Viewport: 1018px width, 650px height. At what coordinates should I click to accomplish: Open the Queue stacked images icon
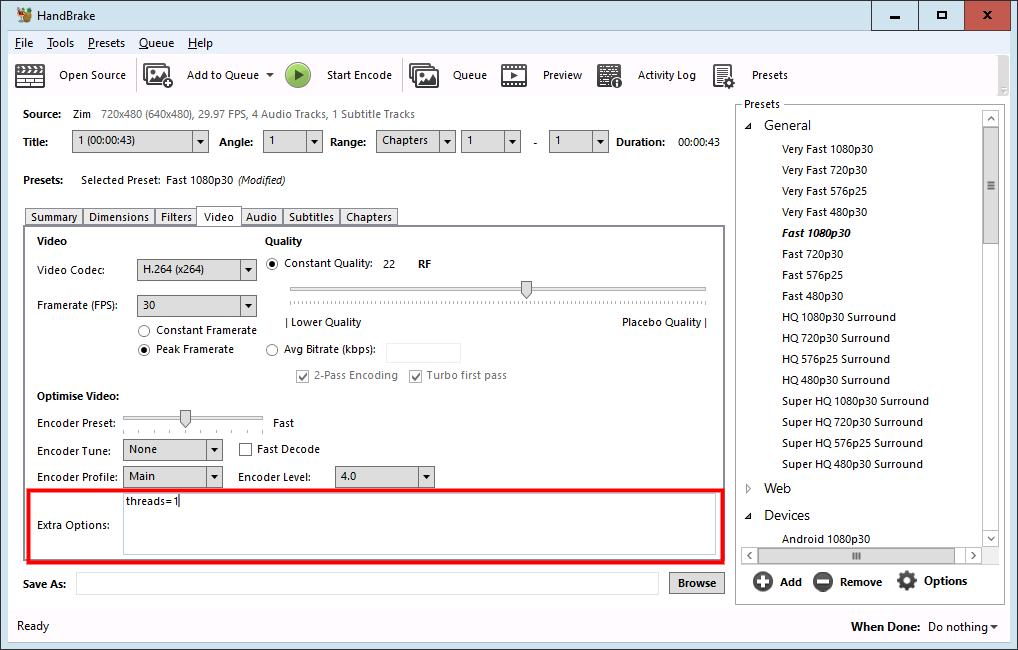424,75
